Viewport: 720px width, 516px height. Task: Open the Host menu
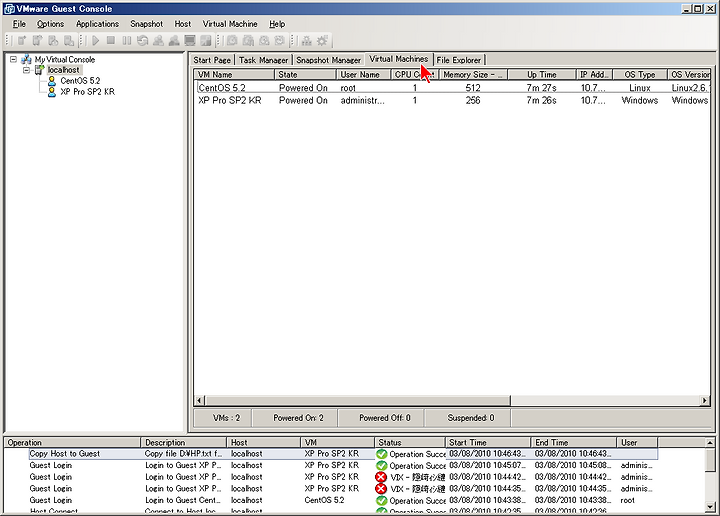click(183, 24)
